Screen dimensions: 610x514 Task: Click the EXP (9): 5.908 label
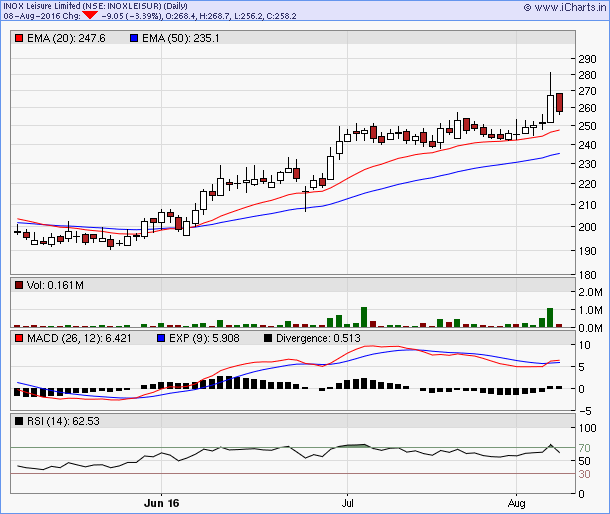pyautogui.click(x=204, y=338)
